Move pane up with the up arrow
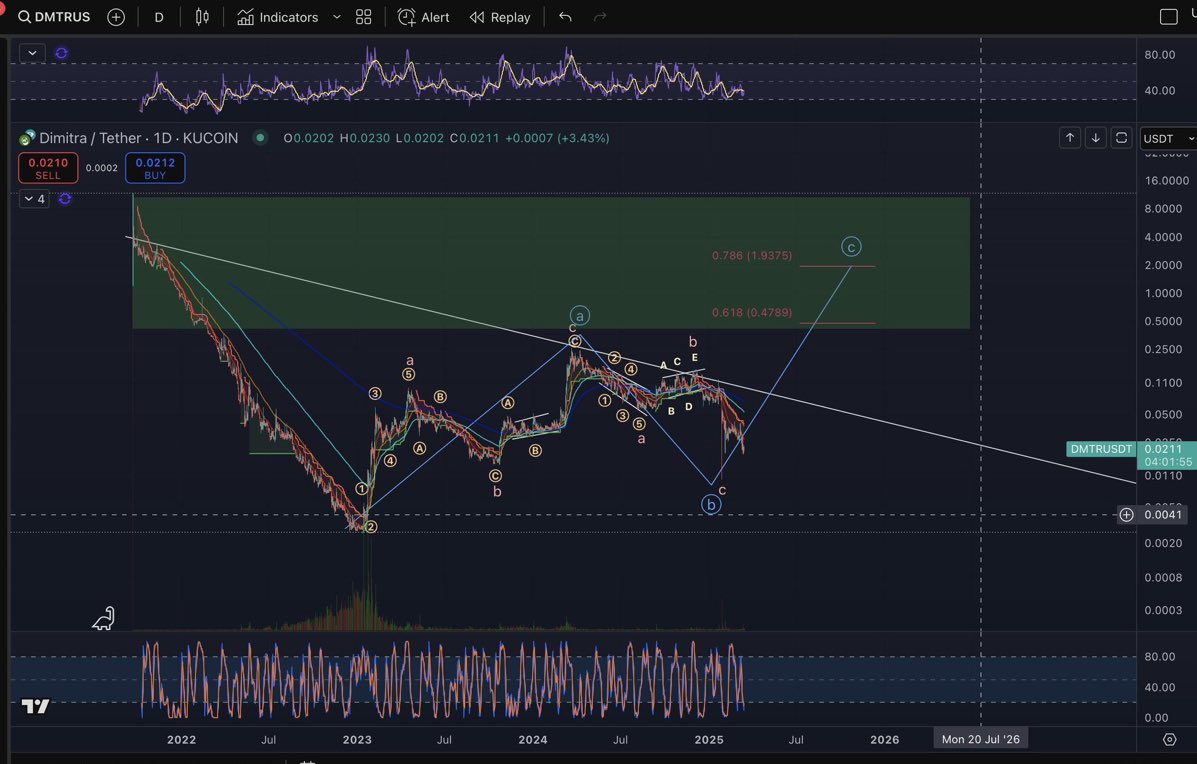The height and width of the screenshot is (764, 1197). point(1070,137)
